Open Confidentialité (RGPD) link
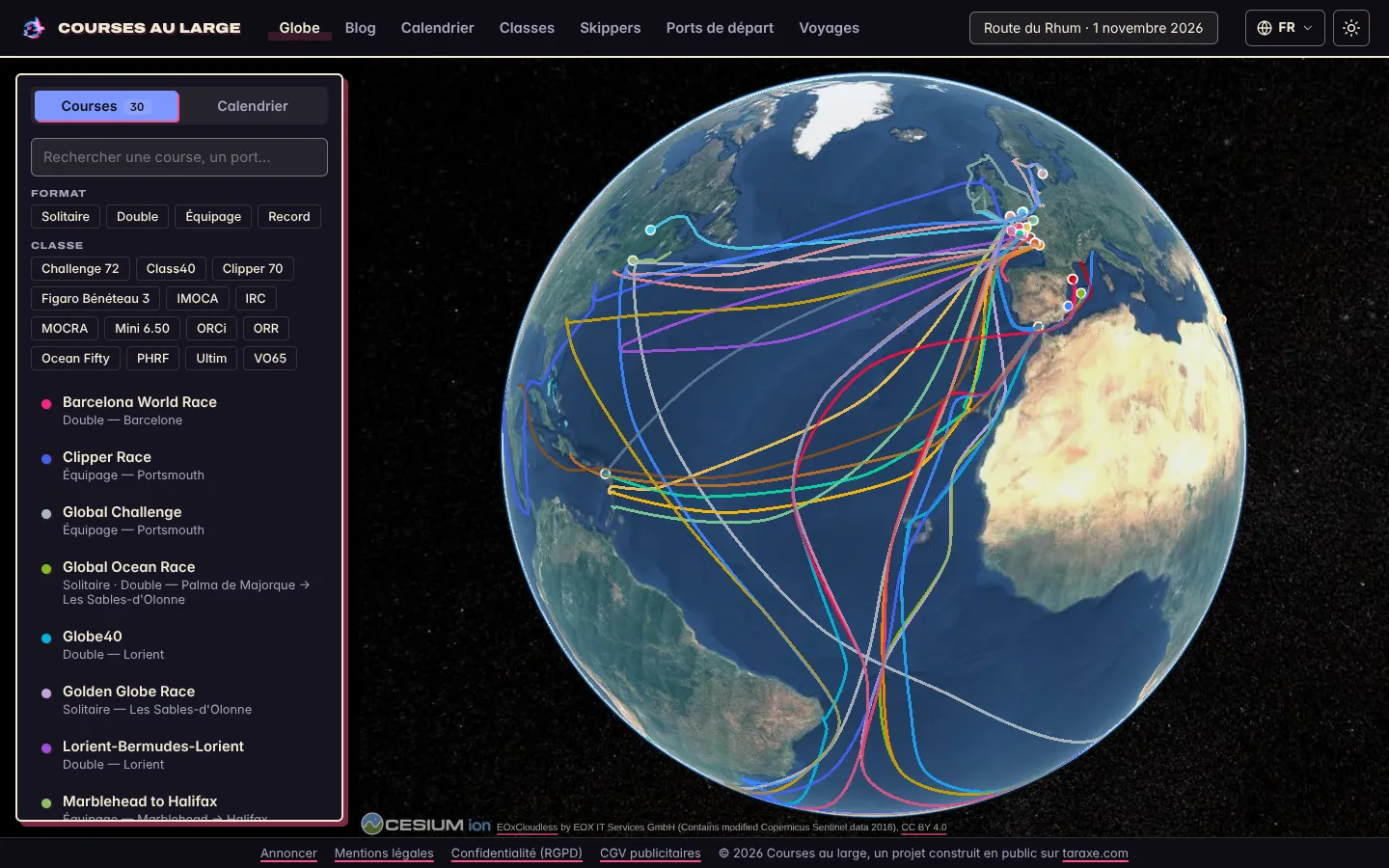 [x=517, y=854]
